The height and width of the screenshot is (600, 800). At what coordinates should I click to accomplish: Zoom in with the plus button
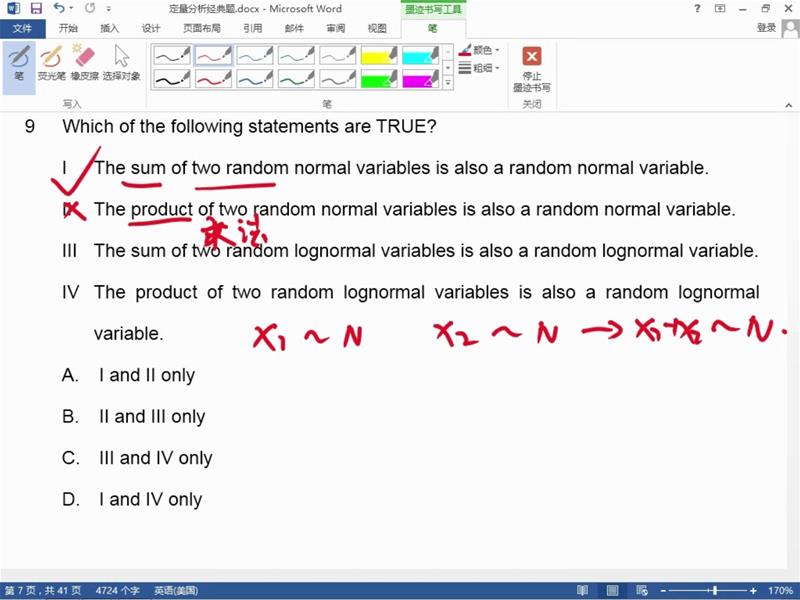753,591
